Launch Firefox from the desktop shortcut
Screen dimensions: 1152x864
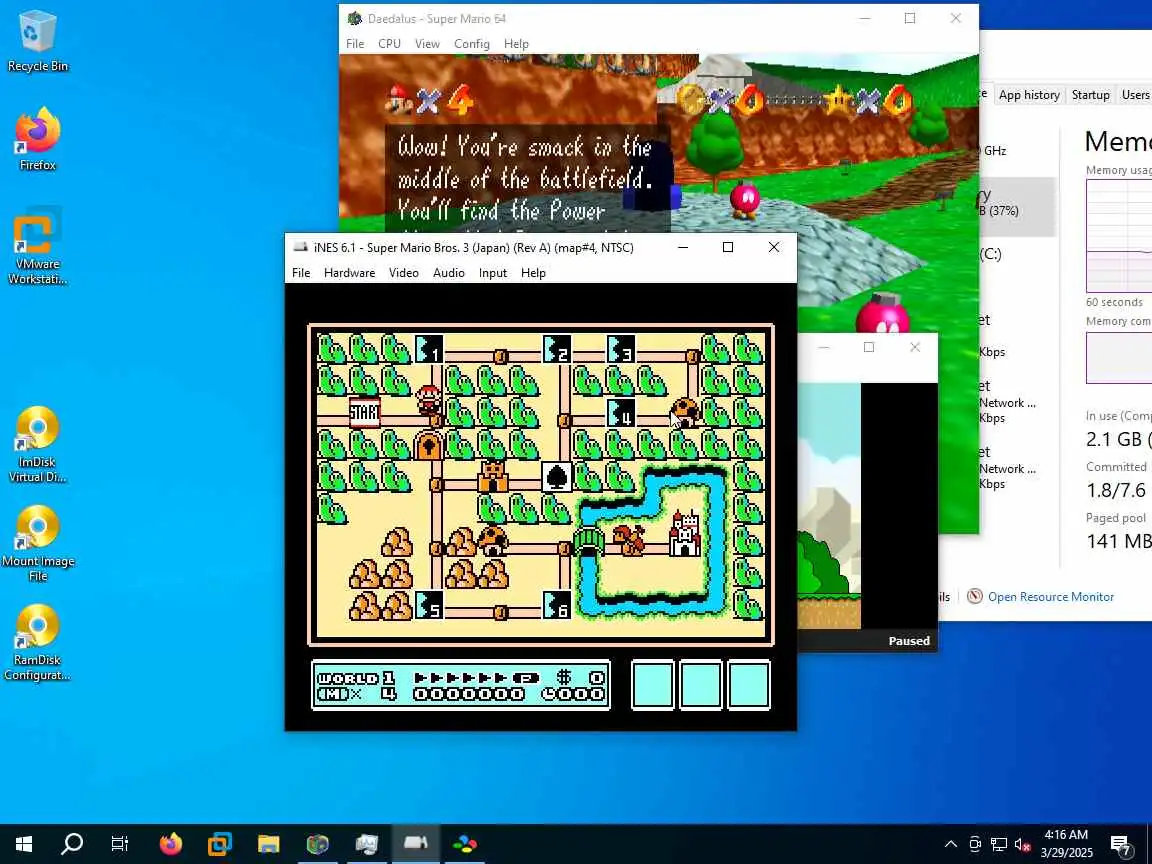pyautogui.click(x=37, y=140)
